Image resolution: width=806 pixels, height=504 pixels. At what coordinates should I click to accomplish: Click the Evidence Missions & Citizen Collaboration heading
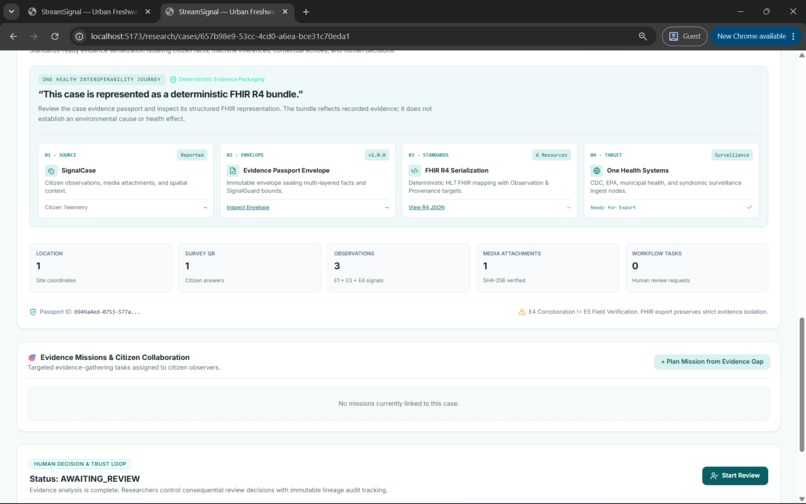(115, 357)
